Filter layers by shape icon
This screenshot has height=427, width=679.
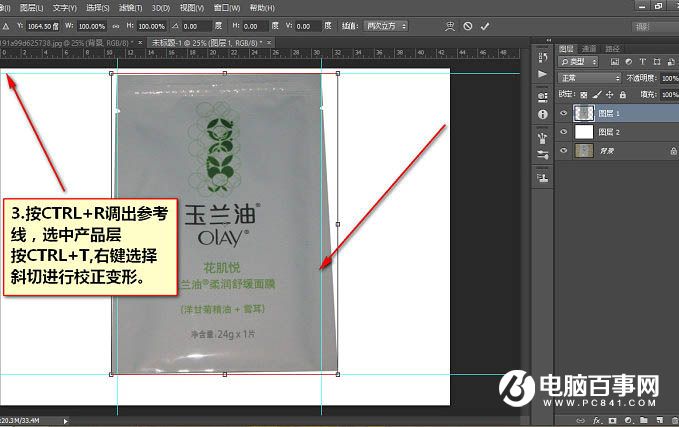point(657,62)
